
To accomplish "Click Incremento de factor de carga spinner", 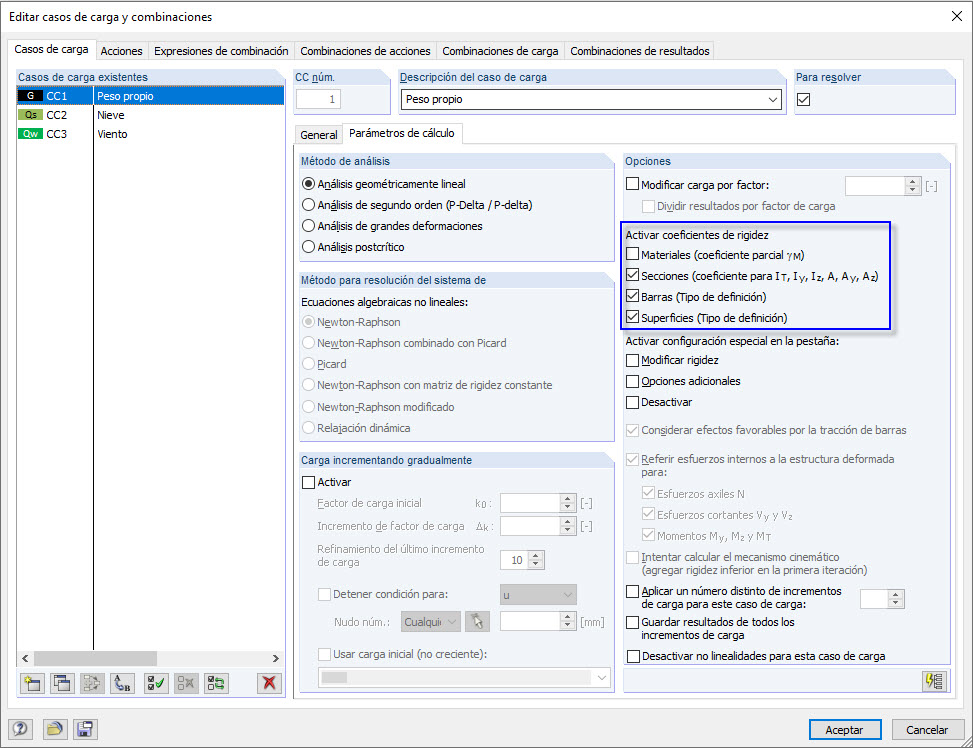I will pos(568,526).
